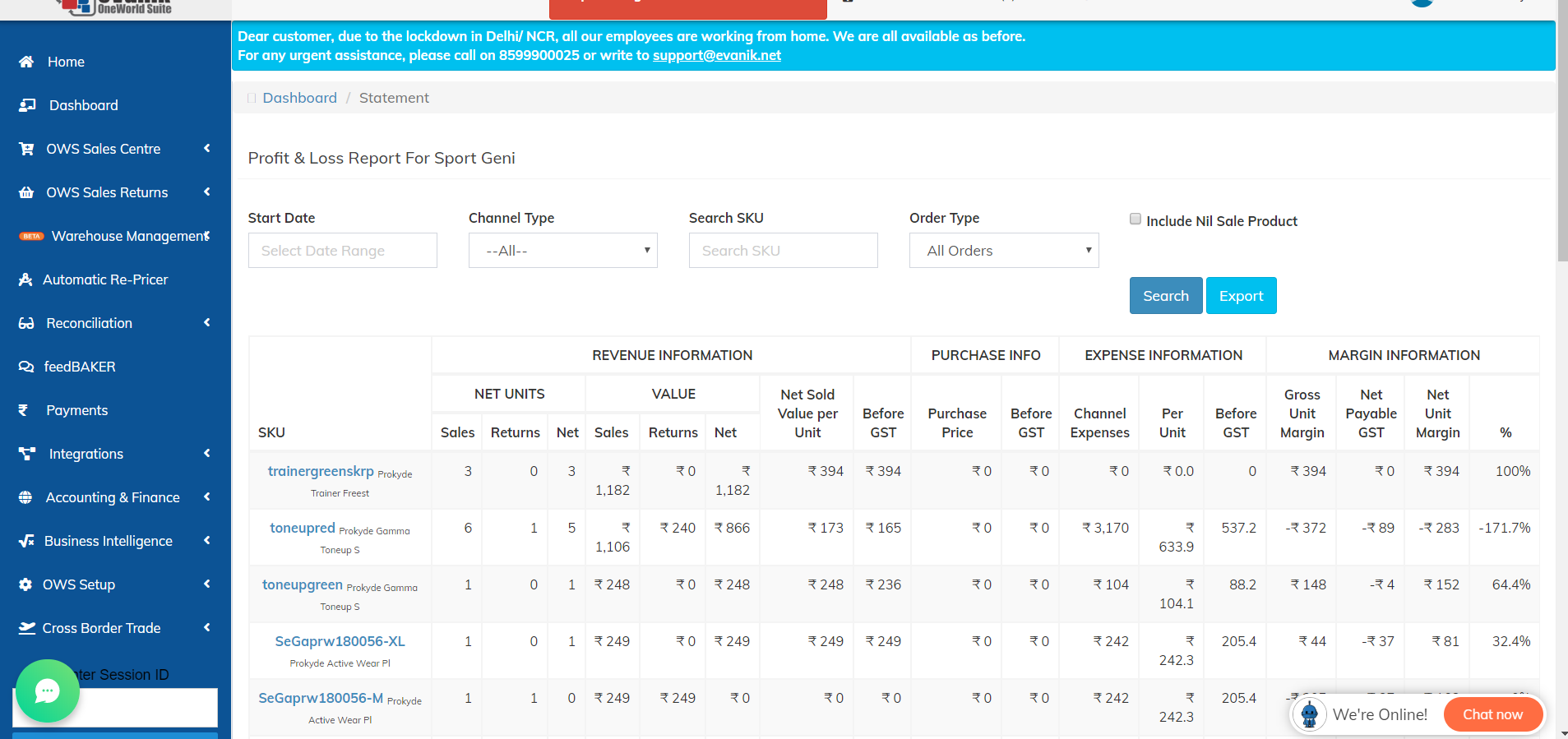1568x739 pixels.
Task: Click Dashboard breadcrumb link
Action: 299,98
